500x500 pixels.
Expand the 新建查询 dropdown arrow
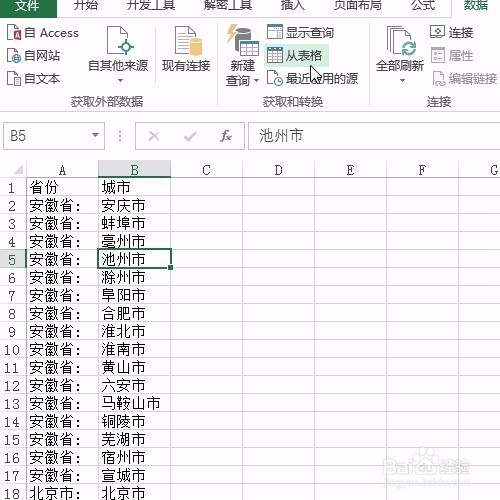click(256, 80)
